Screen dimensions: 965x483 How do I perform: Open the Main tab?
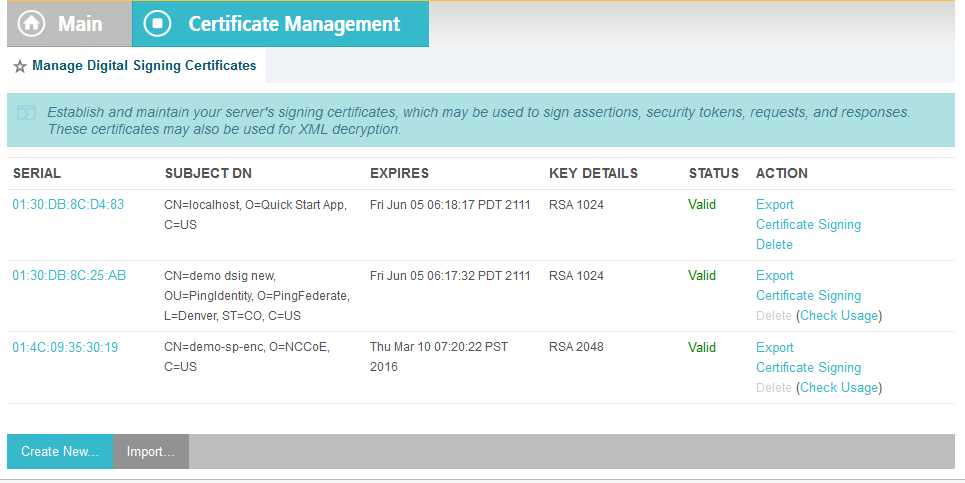pos(70,23)
